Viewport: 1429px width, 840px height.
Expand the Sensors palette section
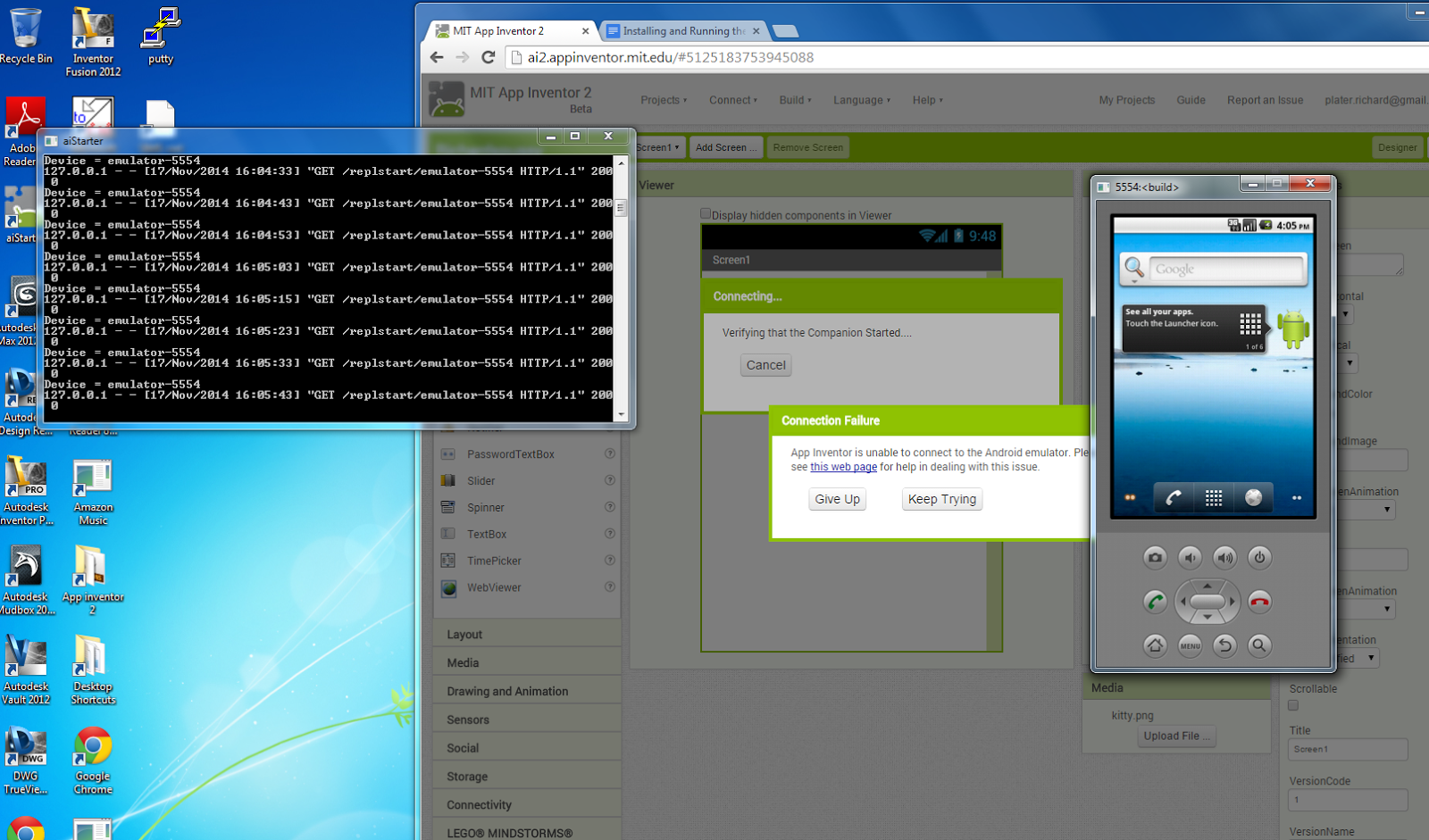point(527,720)
